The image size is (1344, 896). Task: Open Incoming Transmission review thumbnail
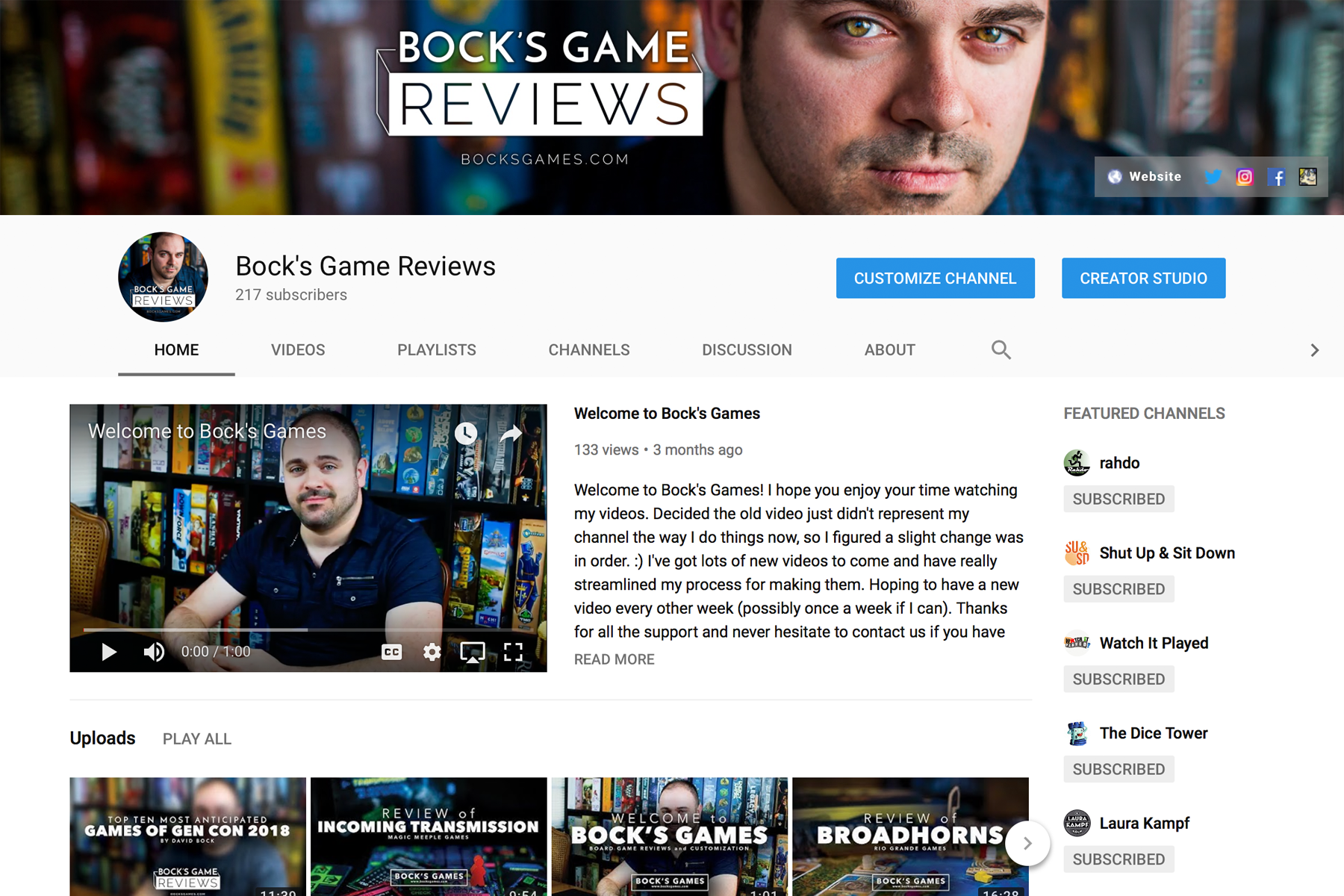pyautogui.click(x=429, y=836)
